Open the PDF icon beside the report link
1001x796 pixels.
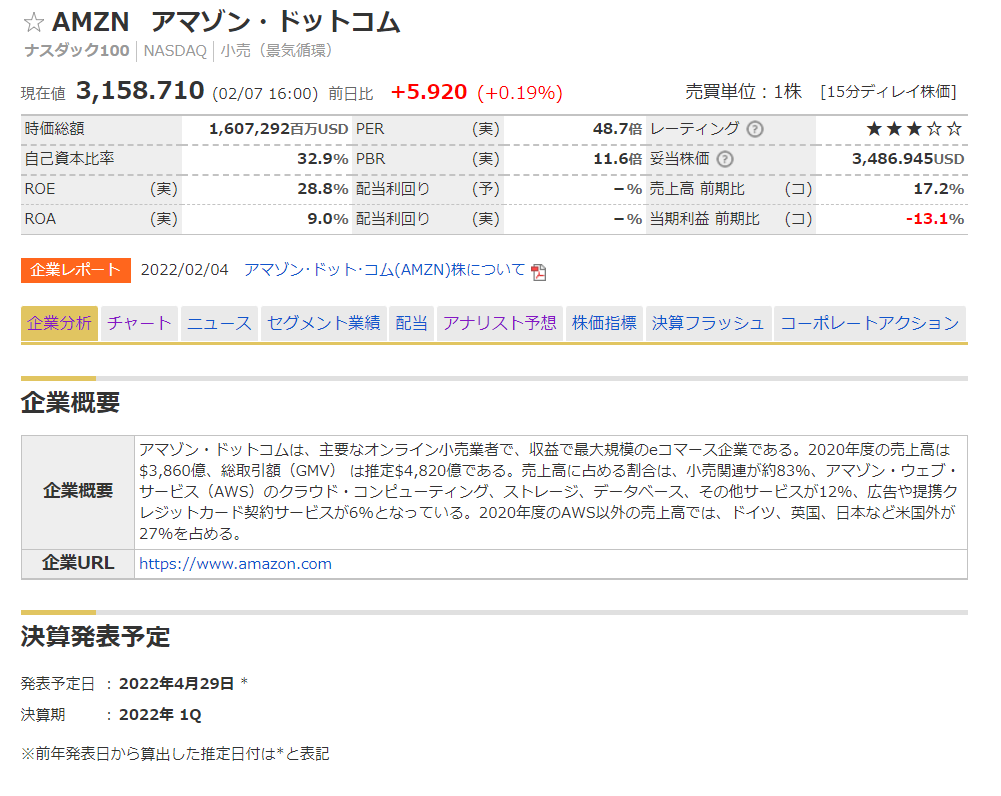tap(539, 272)
